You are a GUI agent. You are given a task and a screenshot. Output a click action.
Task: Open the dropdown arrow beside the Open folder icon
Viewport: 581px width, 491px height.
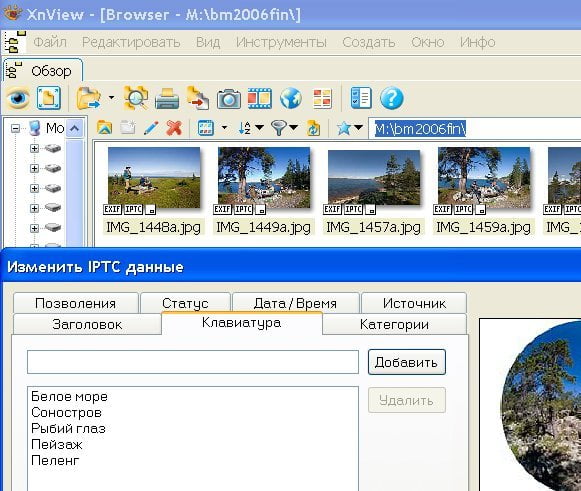coord(111,98)
